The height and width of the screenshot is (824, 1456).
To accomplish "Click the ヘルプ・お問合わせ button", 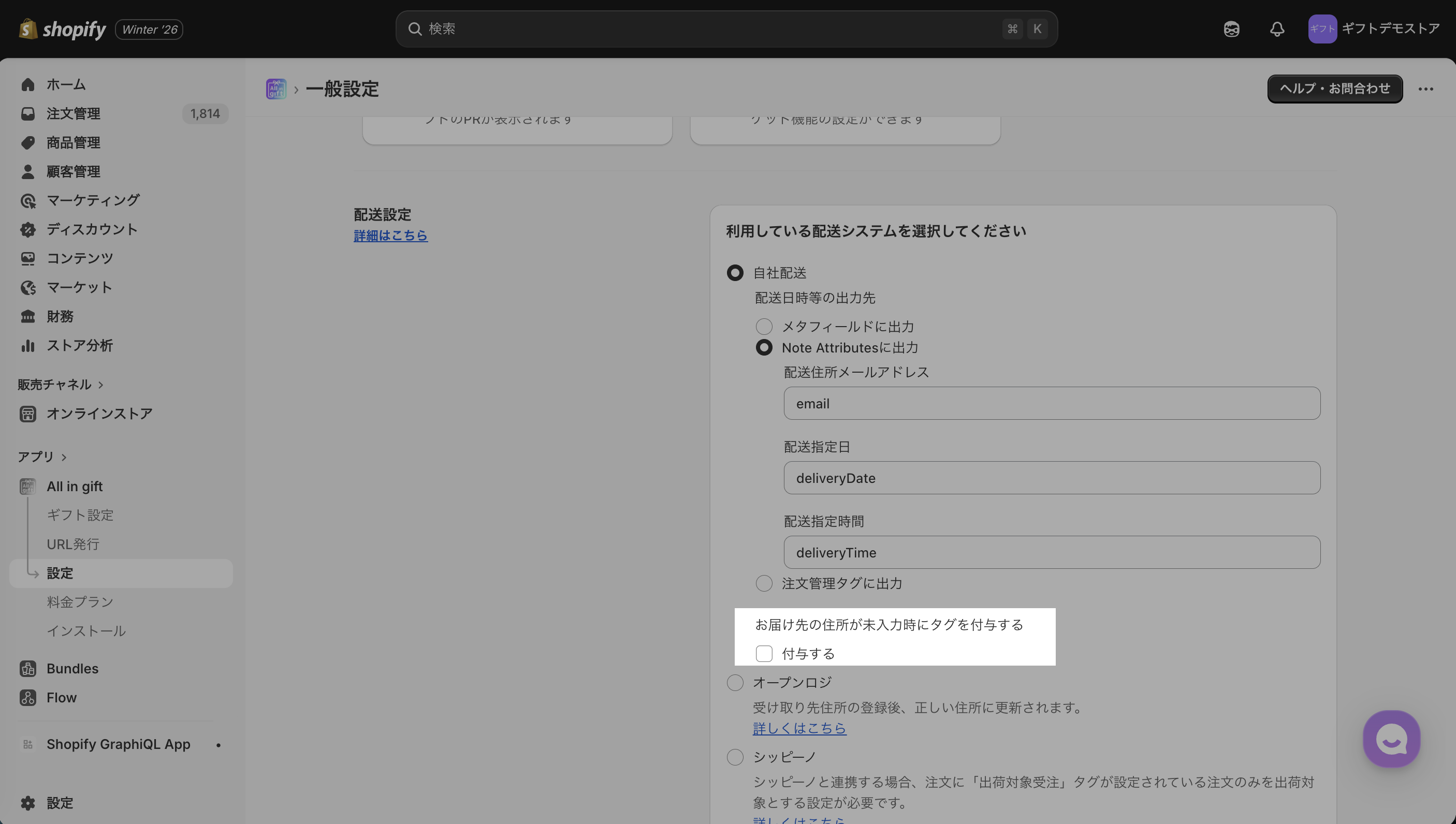I will [x=1335, y=89].
